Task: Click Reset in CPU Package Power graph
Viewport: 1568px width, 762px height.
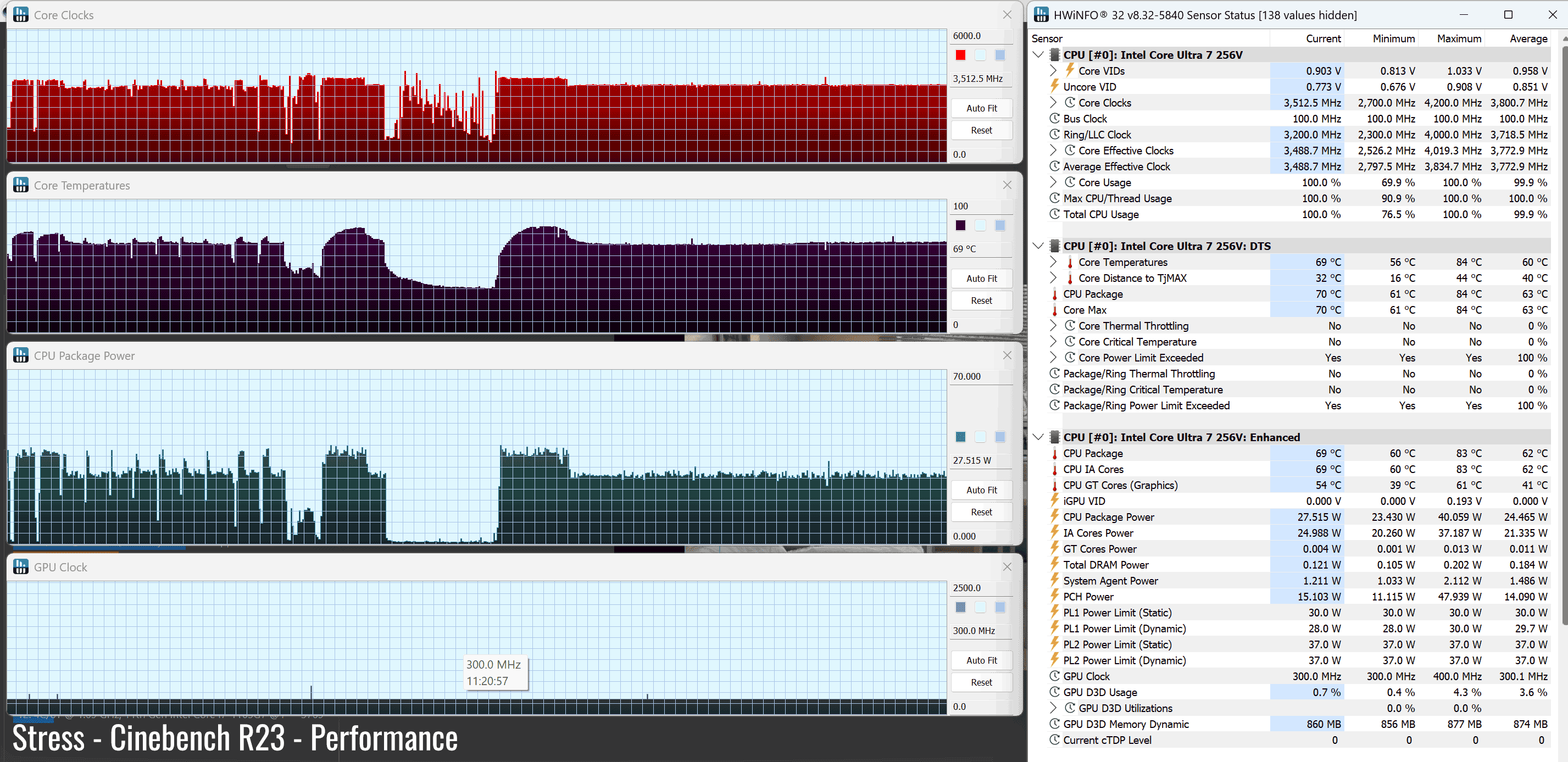Action: coord(981,512)
